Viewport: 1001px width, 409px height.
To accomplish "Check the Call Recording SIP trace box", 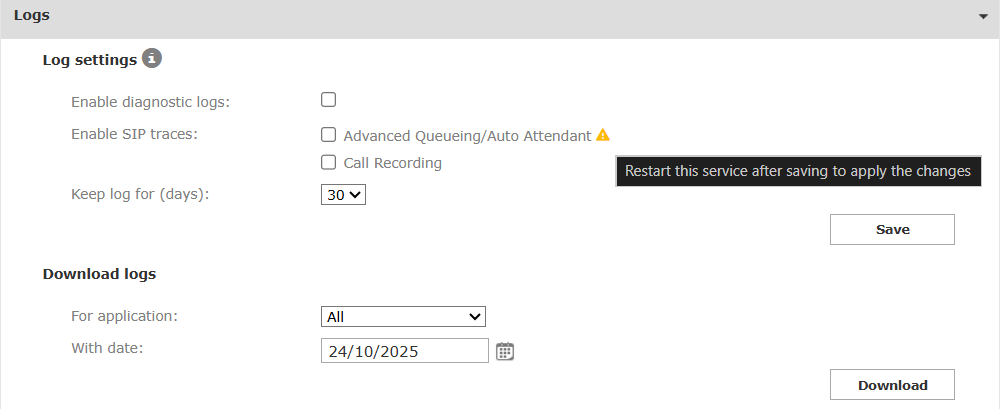I will [328, 162].
